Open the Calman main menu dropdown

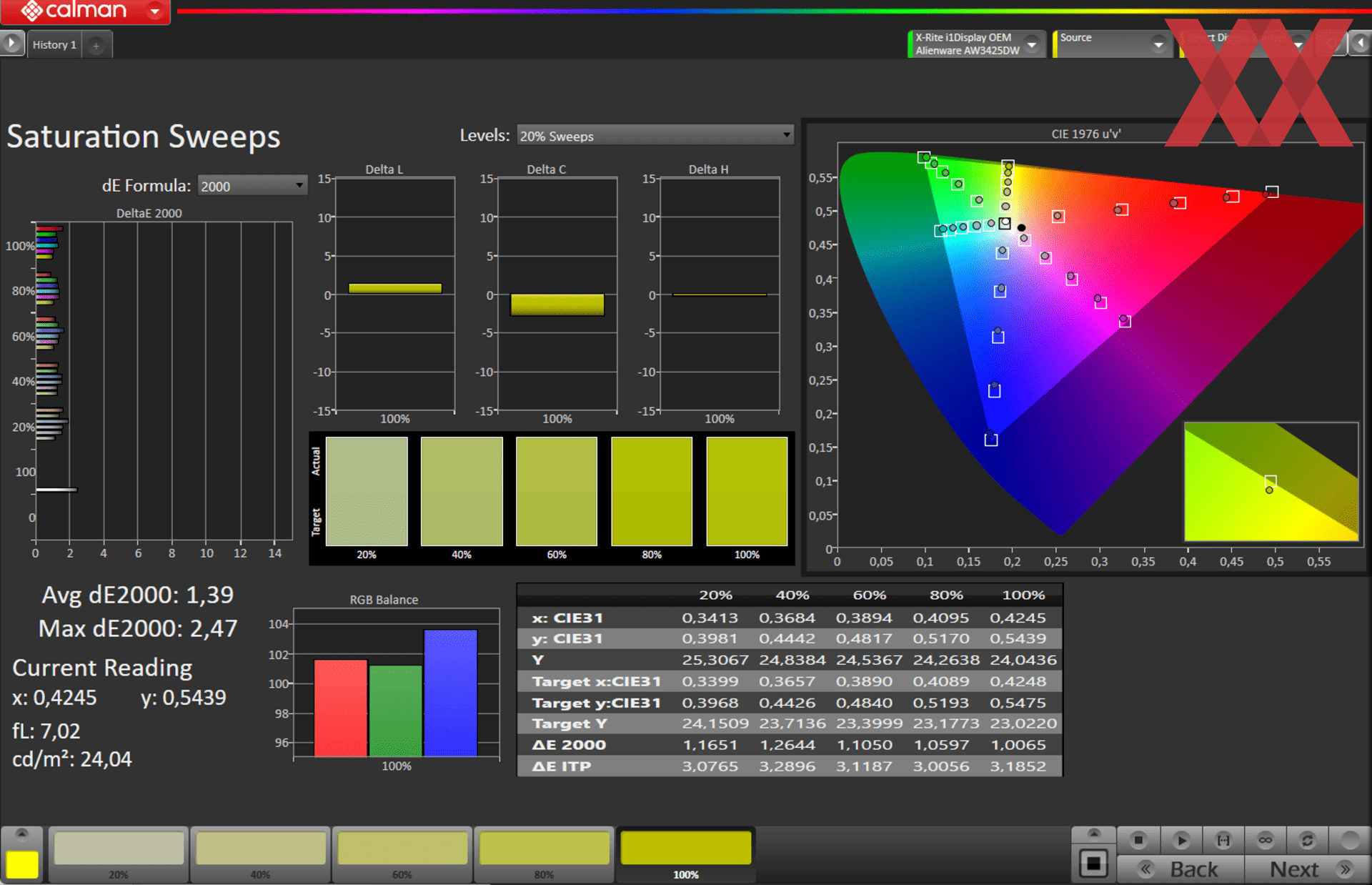(154, 11)
